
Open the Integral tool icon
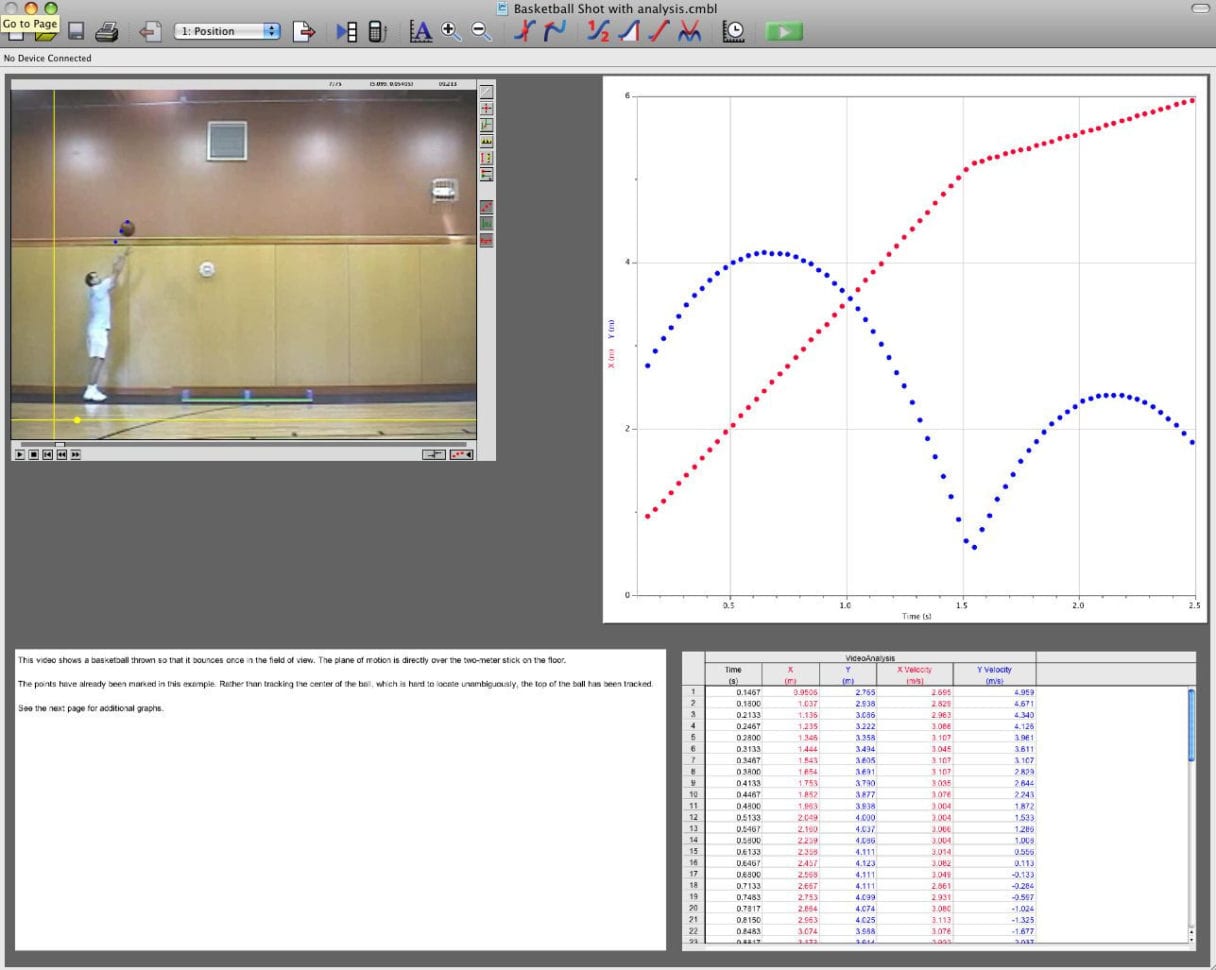628,32
